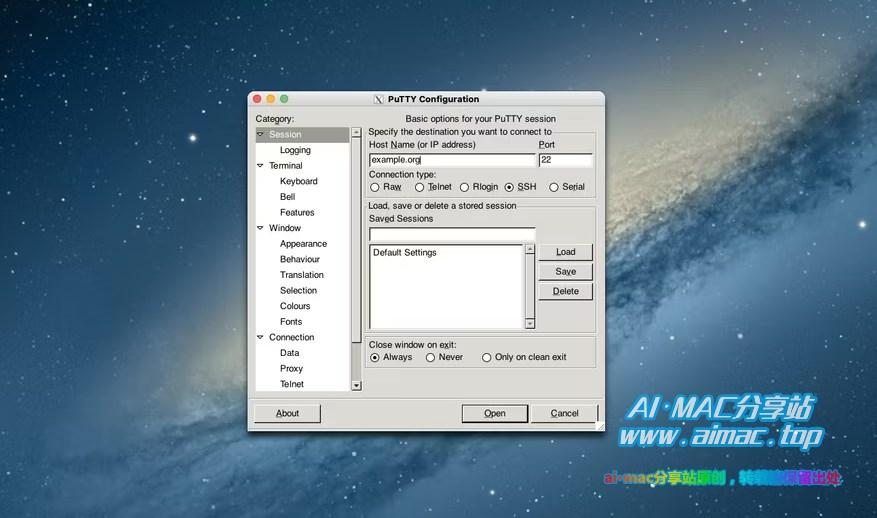Select the SSH connection type

[x=509, y=187]
